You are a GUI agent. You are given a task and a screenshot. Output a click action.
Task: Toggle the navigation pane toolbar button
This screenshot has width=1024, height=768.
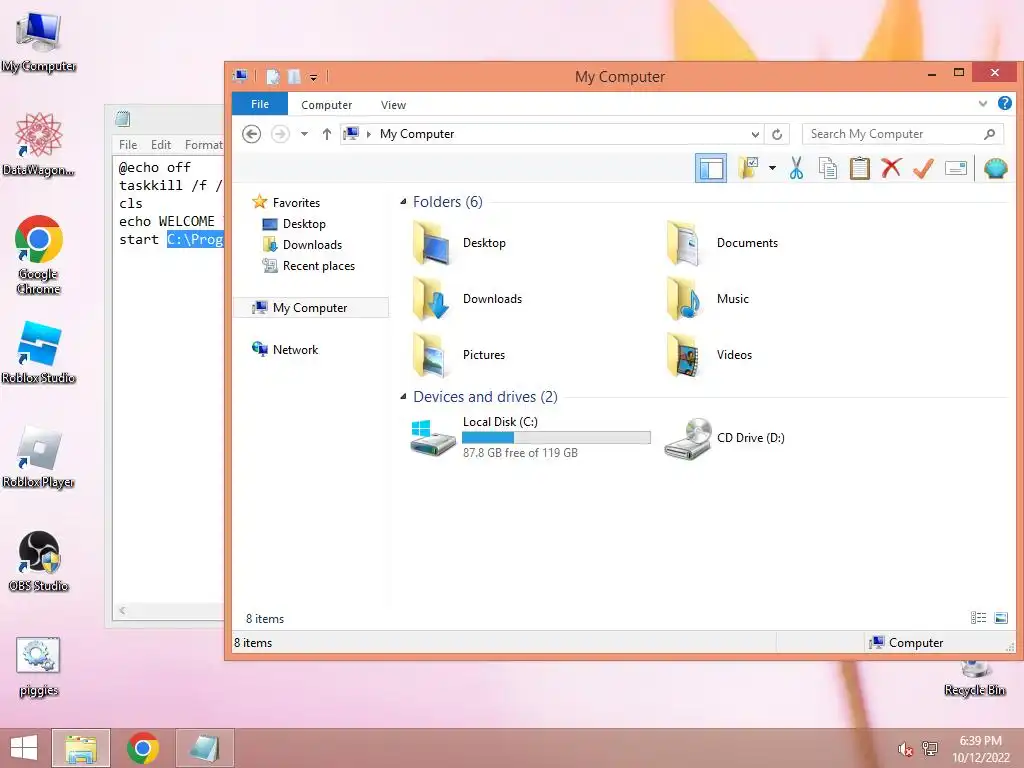[x=711, y=168]
